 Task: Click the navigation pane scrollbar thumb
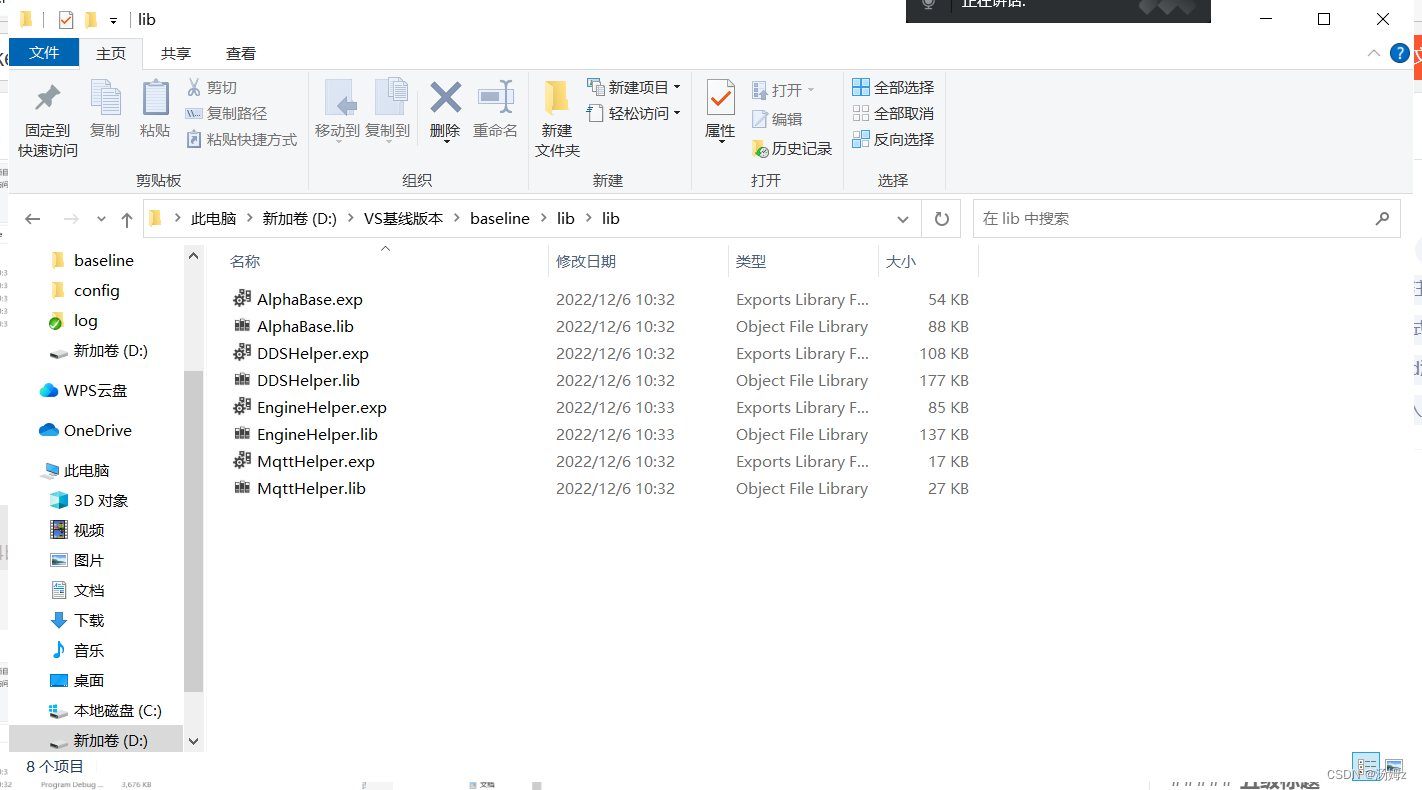[194, 530]
